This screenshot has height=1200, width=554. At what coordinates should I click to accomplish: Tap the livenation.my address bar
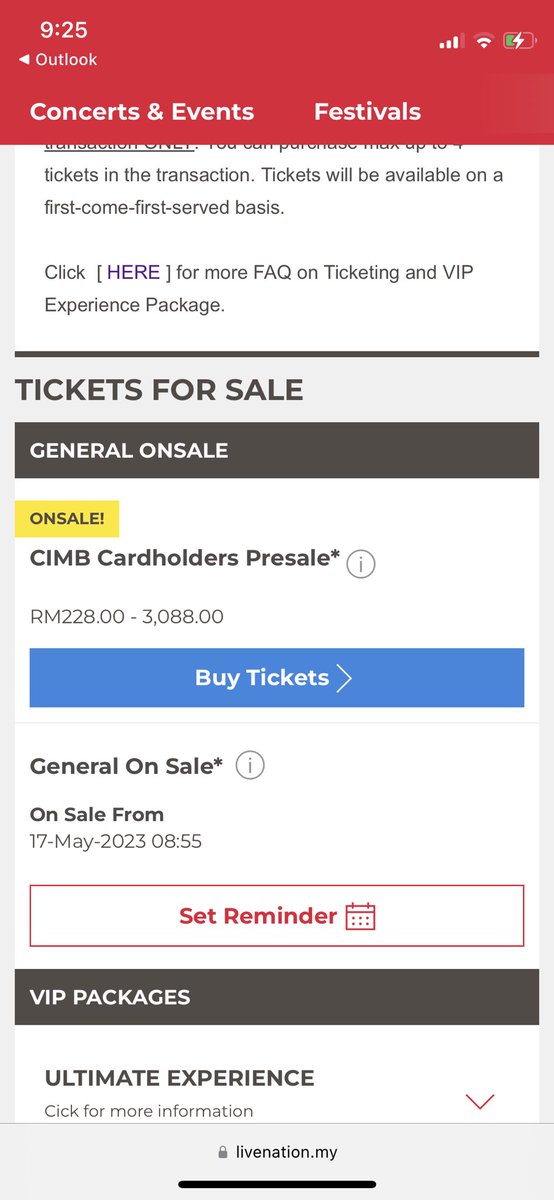click(277, 1153)
